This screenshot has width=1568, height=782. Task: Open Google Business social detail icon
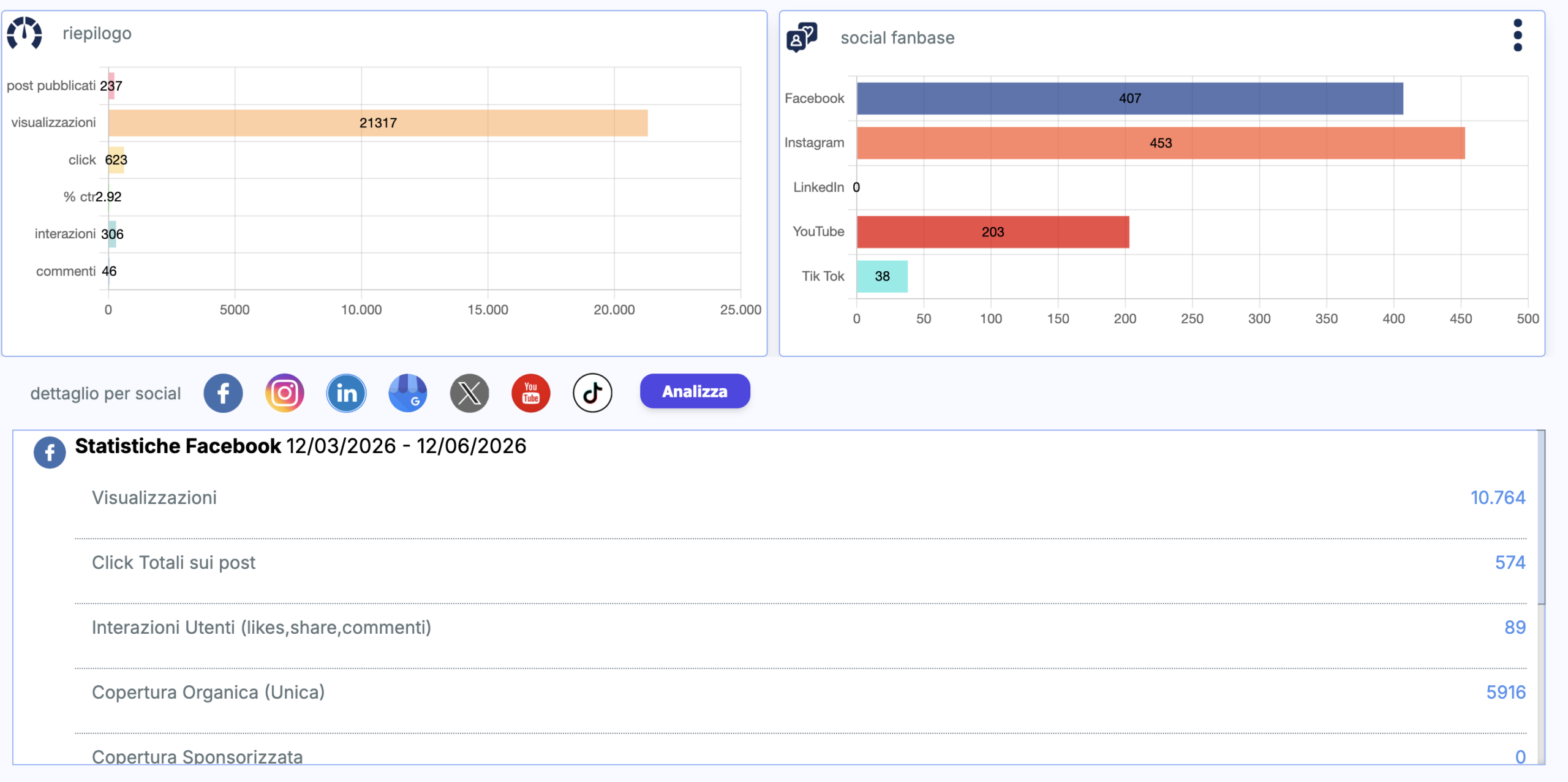click(408, 393)
